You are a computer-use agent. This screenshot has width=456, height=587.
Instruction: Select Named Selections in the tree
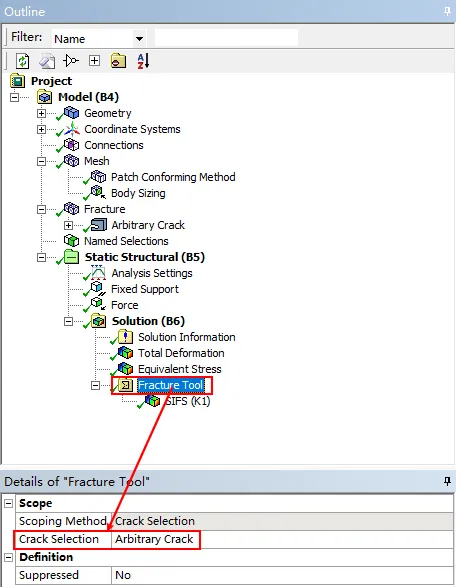126,241
